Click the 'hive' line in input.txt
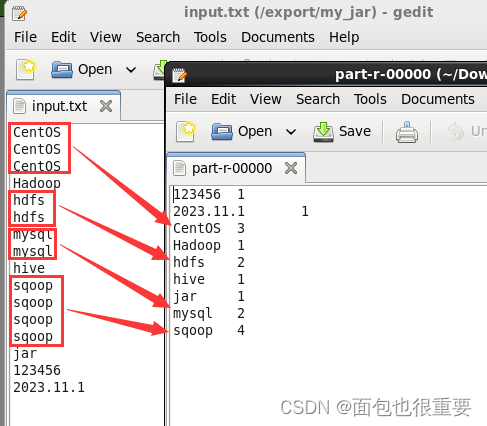 [x=29, y=268]
